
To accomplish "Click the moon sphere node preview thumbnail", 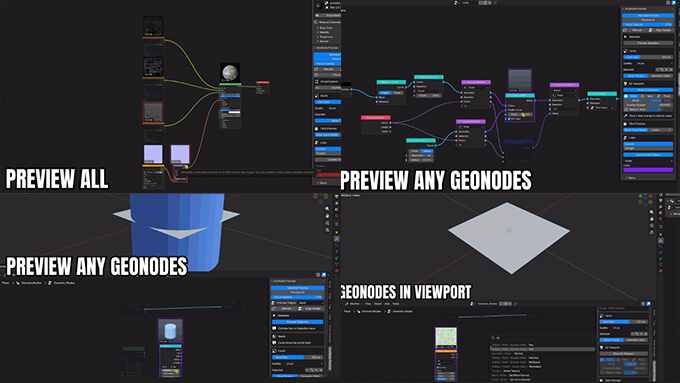I will pos(230,72).
